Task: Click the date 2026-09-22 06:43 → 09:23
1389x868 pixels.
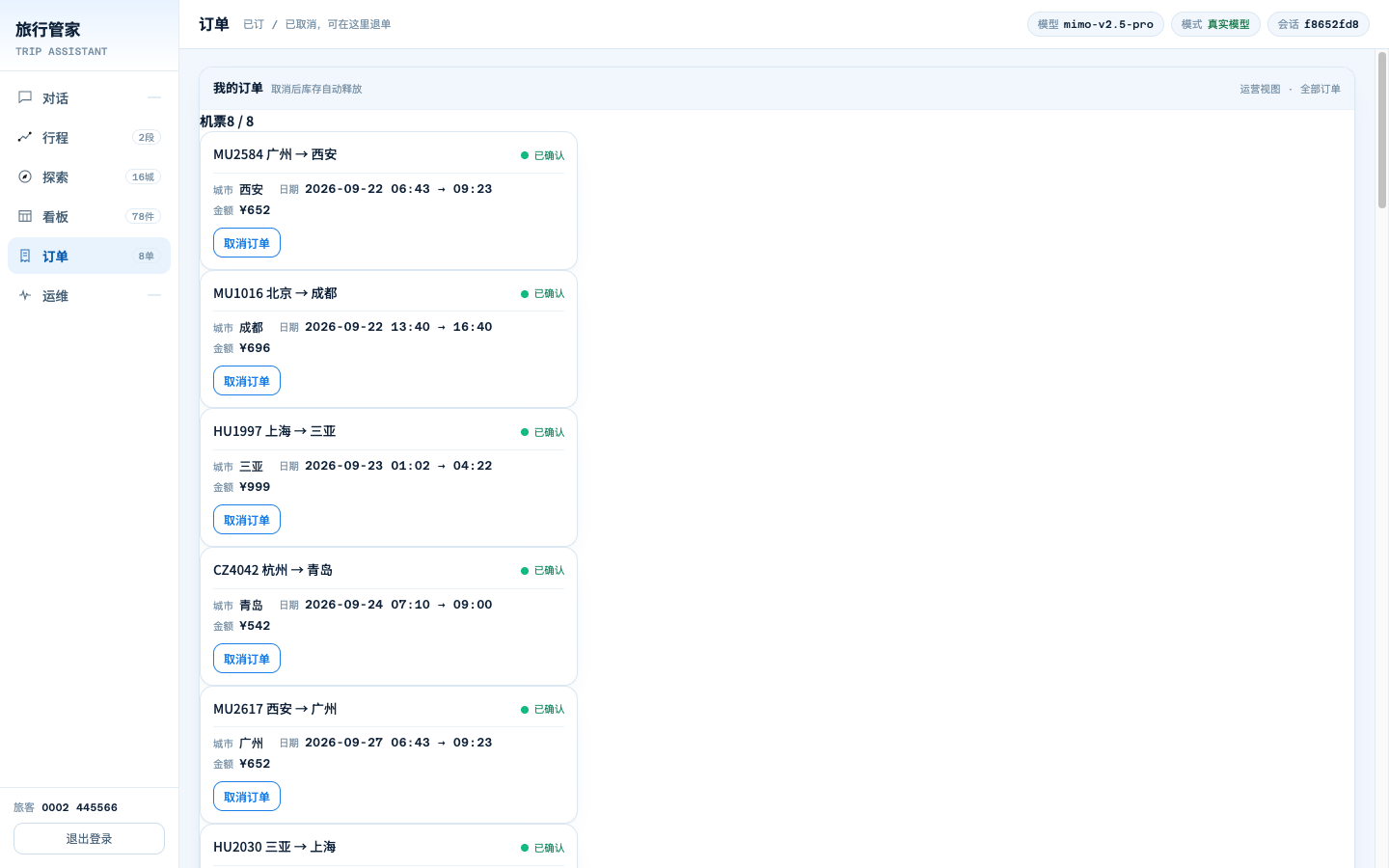Action: point(398,189)
